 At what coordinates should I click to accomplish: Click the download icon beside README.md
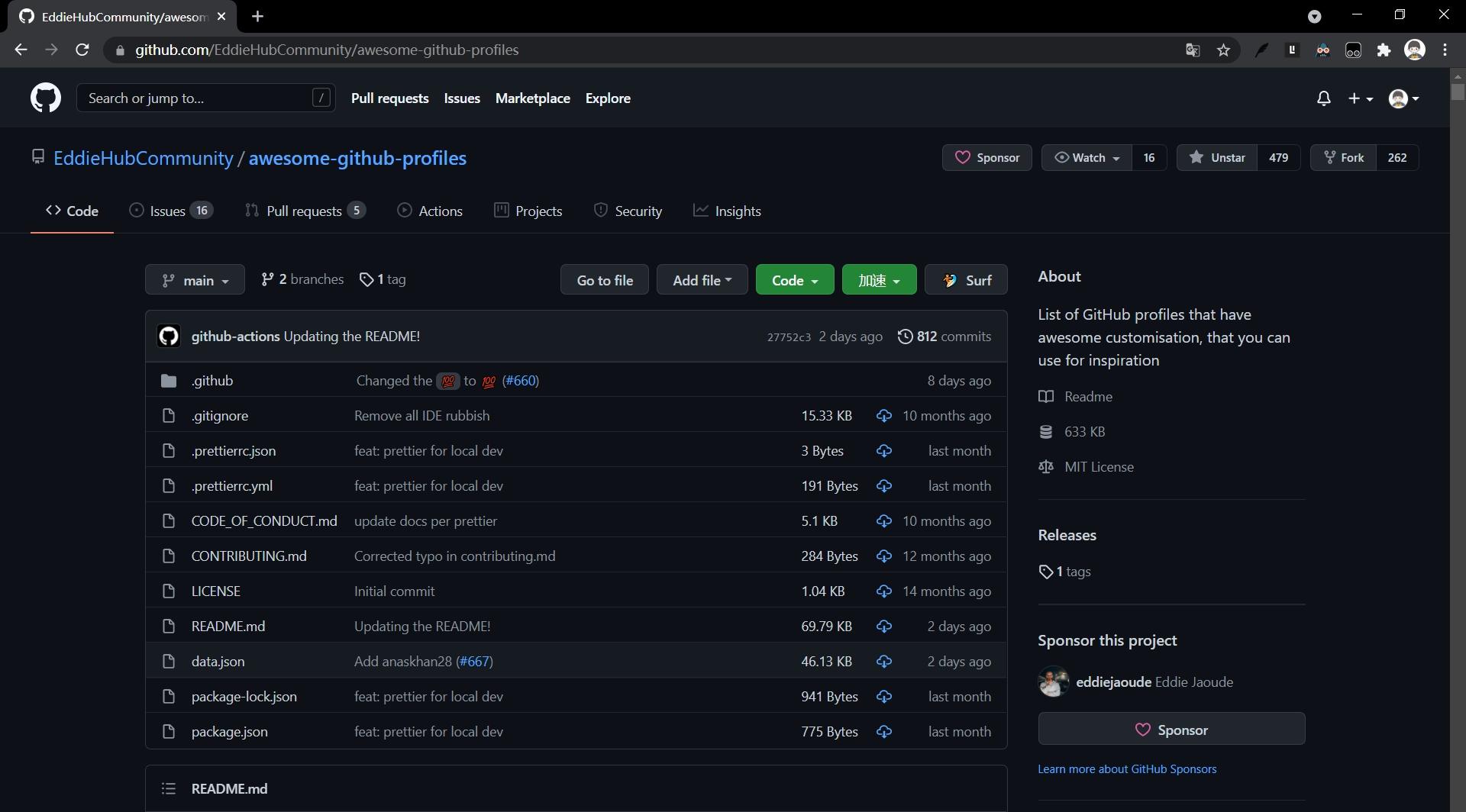coord(883,626)
